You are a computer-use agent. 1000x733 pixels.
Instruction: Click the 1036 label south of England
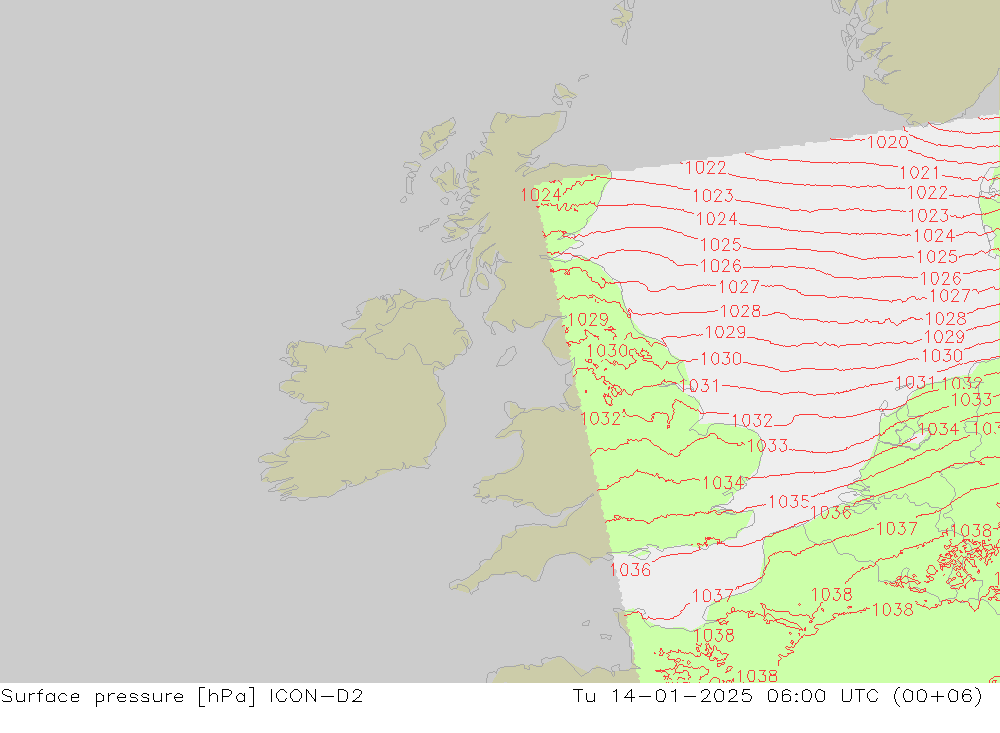(x=631, y=570)
